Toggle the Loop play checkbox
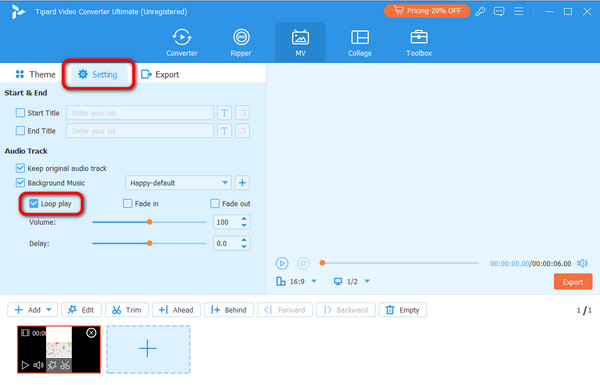The width and height of the screenshot is (600, 385). [34, 204]
